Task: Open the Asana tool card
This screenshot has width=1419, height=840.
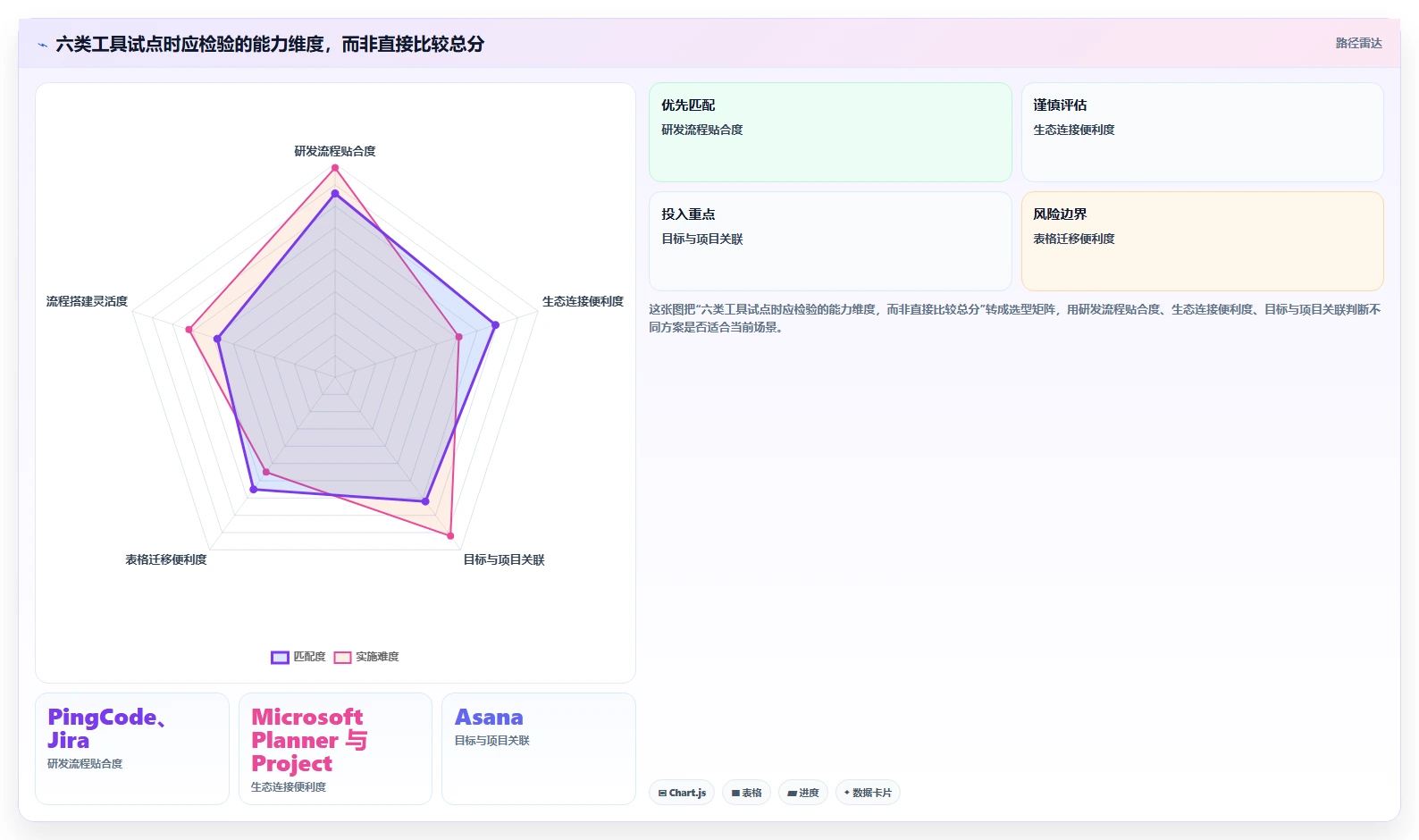Action: point(539,749)
